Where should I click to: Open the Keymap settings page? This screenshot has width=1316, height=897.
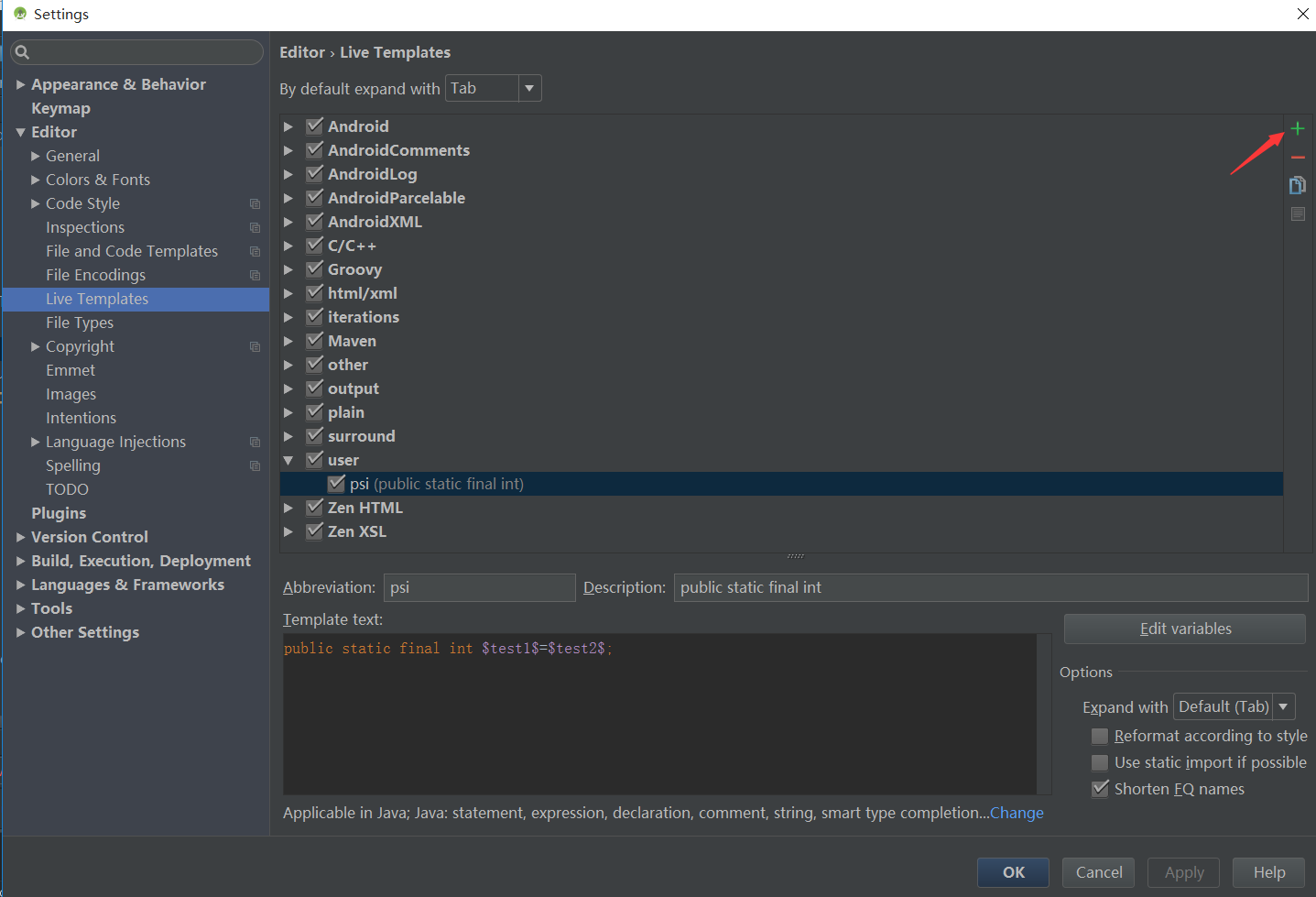point(60,107)
